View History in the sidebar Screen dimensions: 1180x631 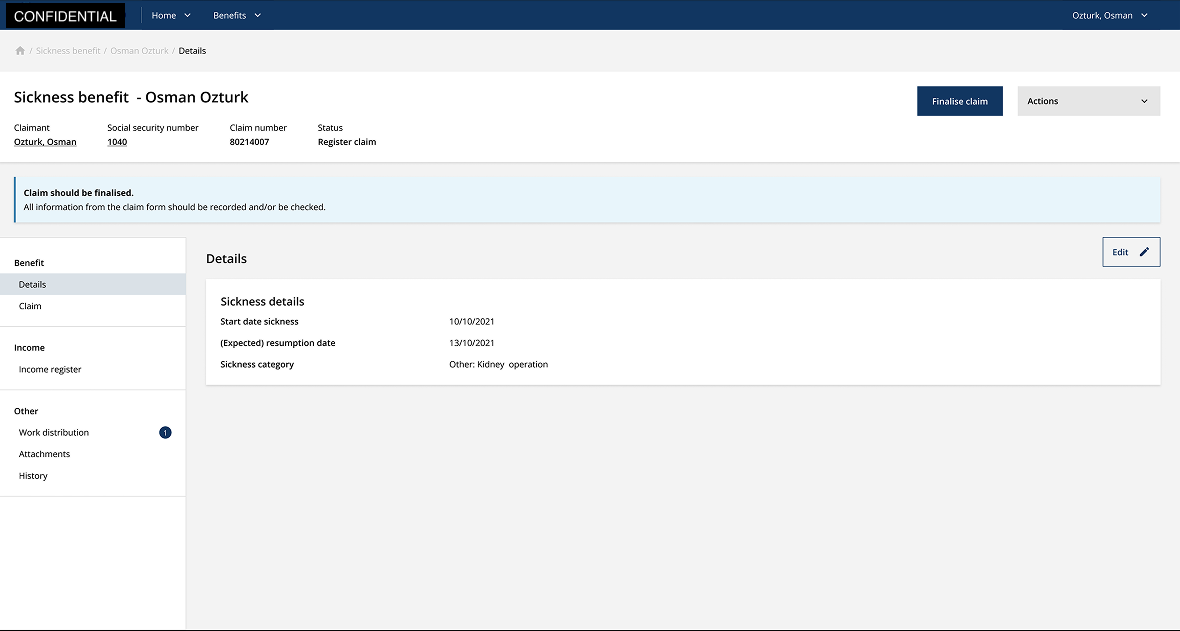(33, 476)
